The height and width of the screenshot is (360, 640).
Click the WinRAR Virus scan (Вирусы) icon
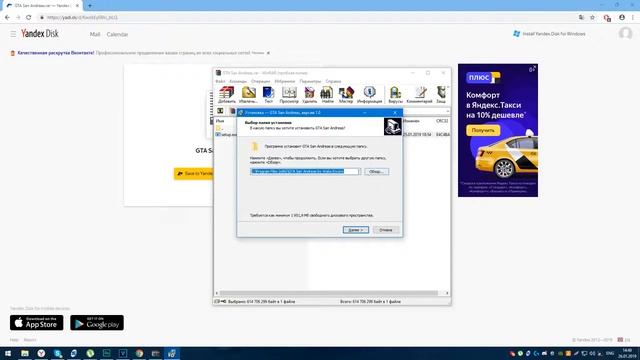click(395, 95)
